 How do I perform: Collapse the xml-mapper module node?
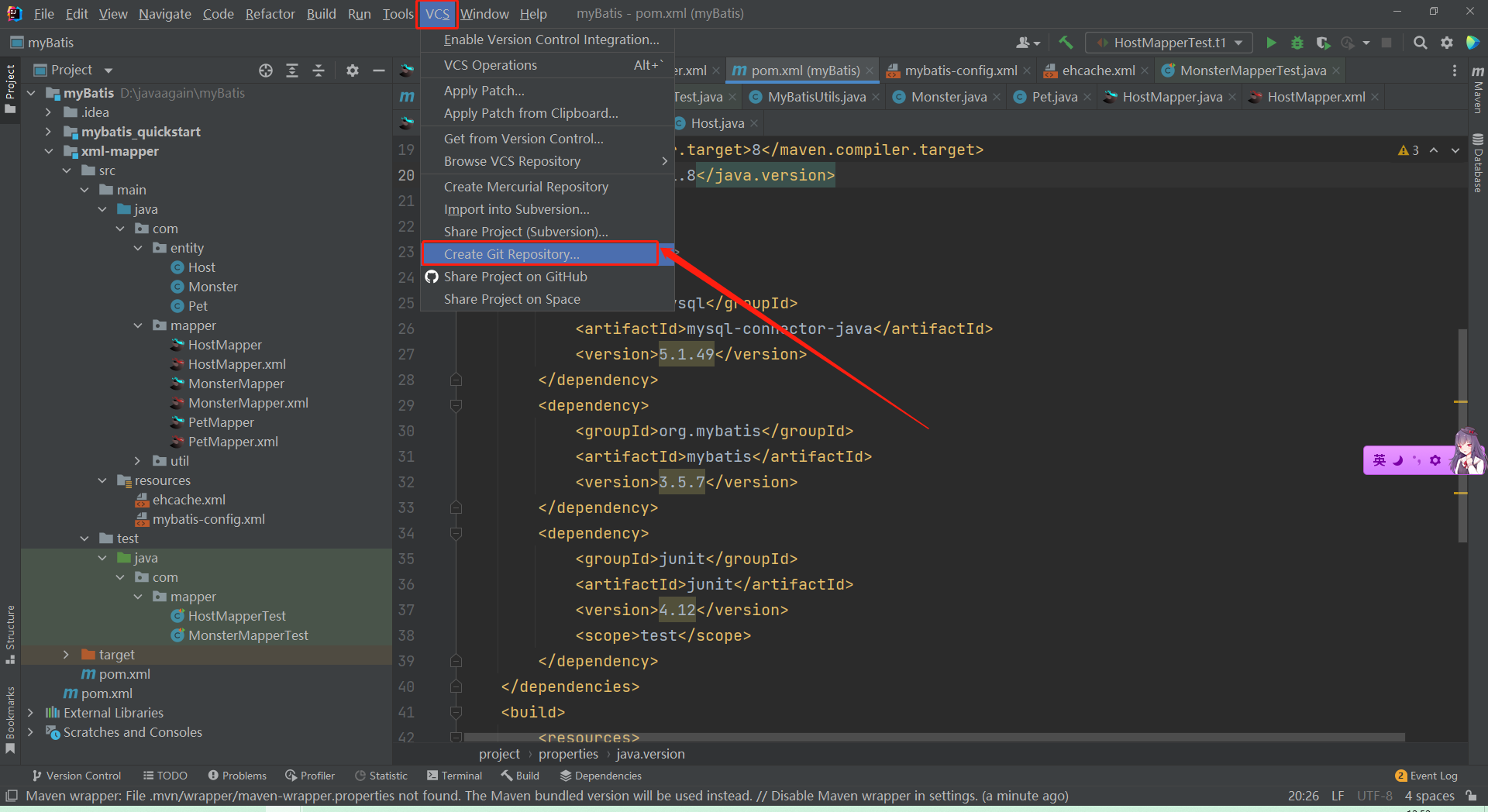(48, 151)
